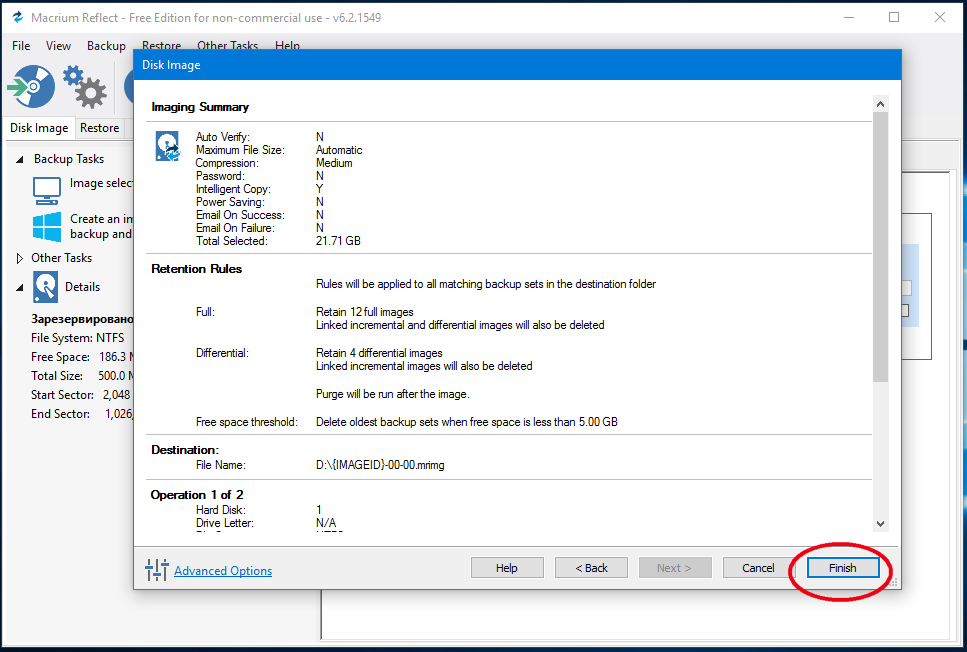Switch to the Disk Image tab
967x652 pixels.
(39, 128)
